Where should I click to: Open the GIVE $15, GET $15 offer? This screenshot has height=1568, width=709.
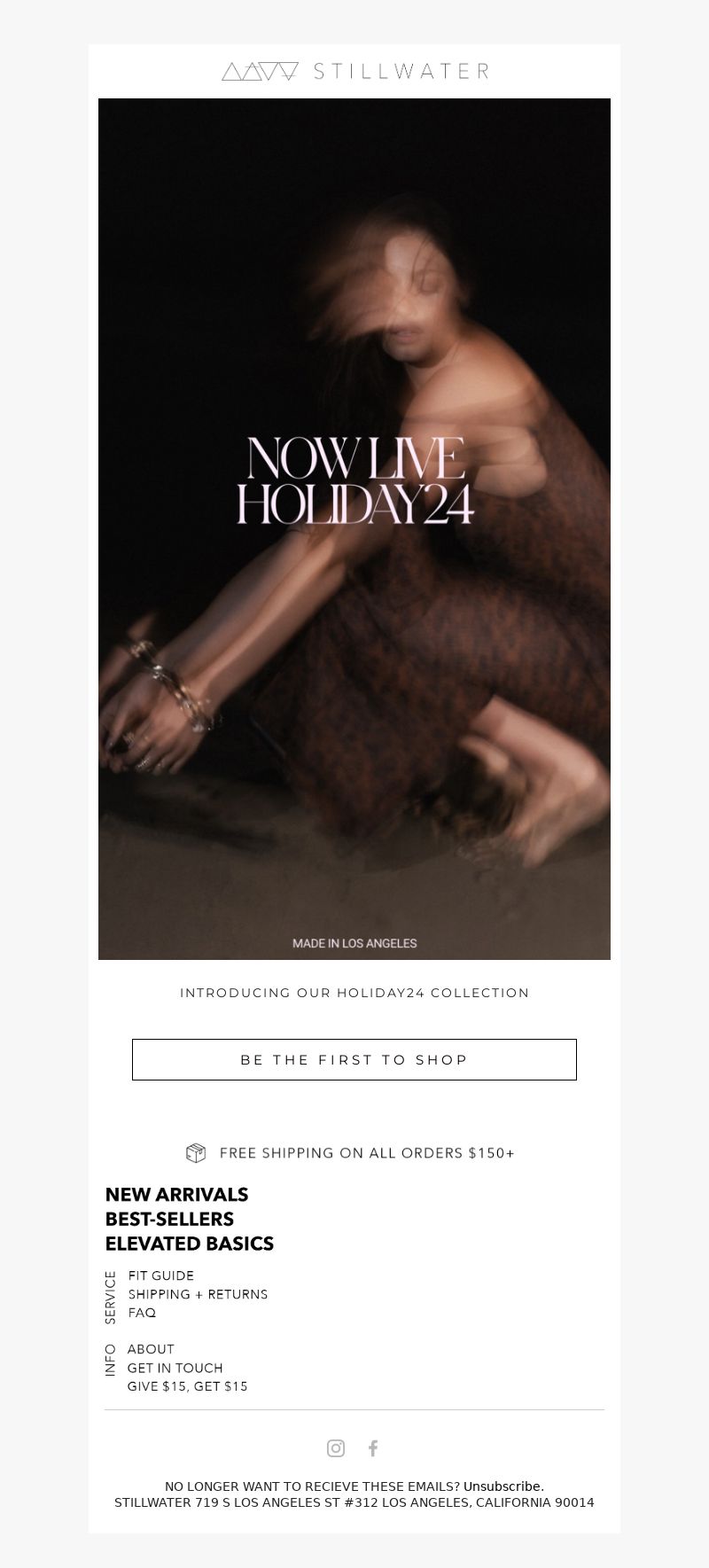click(187, 1386)
